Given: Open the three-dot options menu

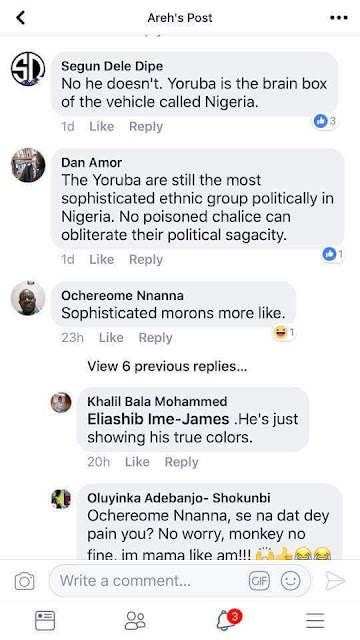Looking at the screenshot, I should (x=339, y=18).
